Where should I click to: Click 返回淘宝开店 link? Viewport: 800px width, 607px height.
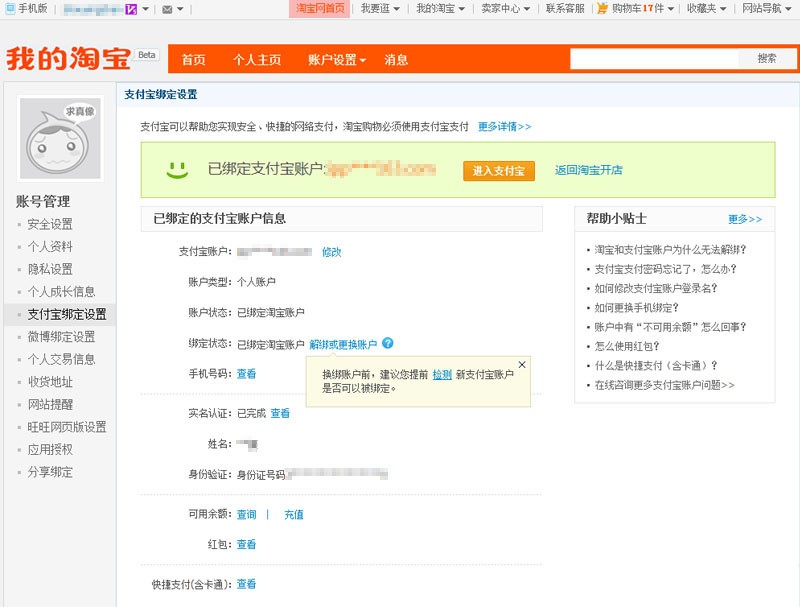[x=588, y=170]
